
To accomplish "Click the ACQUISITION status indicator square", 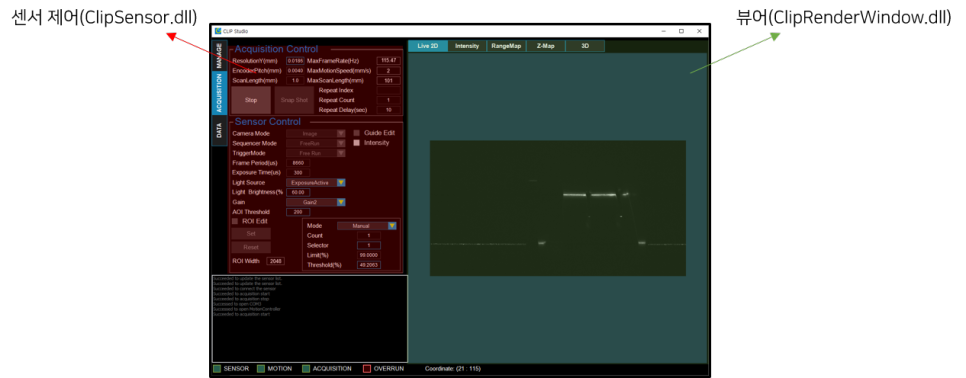I will (306, 369).
